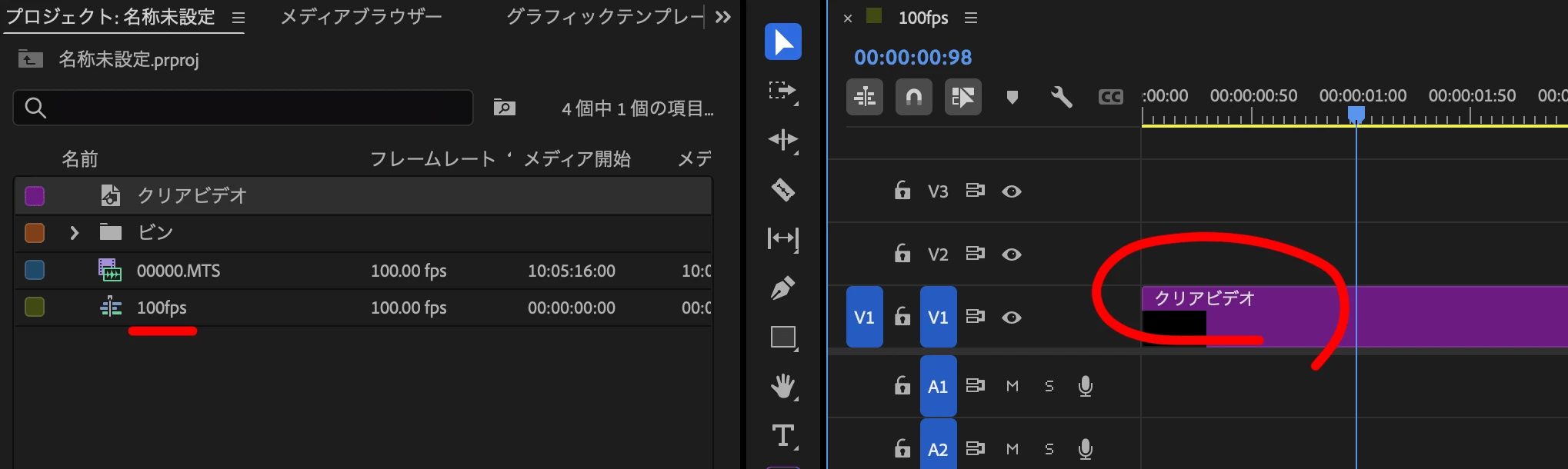This screenshot has width=1568, height=469.
Task: Toggle timeline Snap magnet button
Action: [x=914, y=97]
